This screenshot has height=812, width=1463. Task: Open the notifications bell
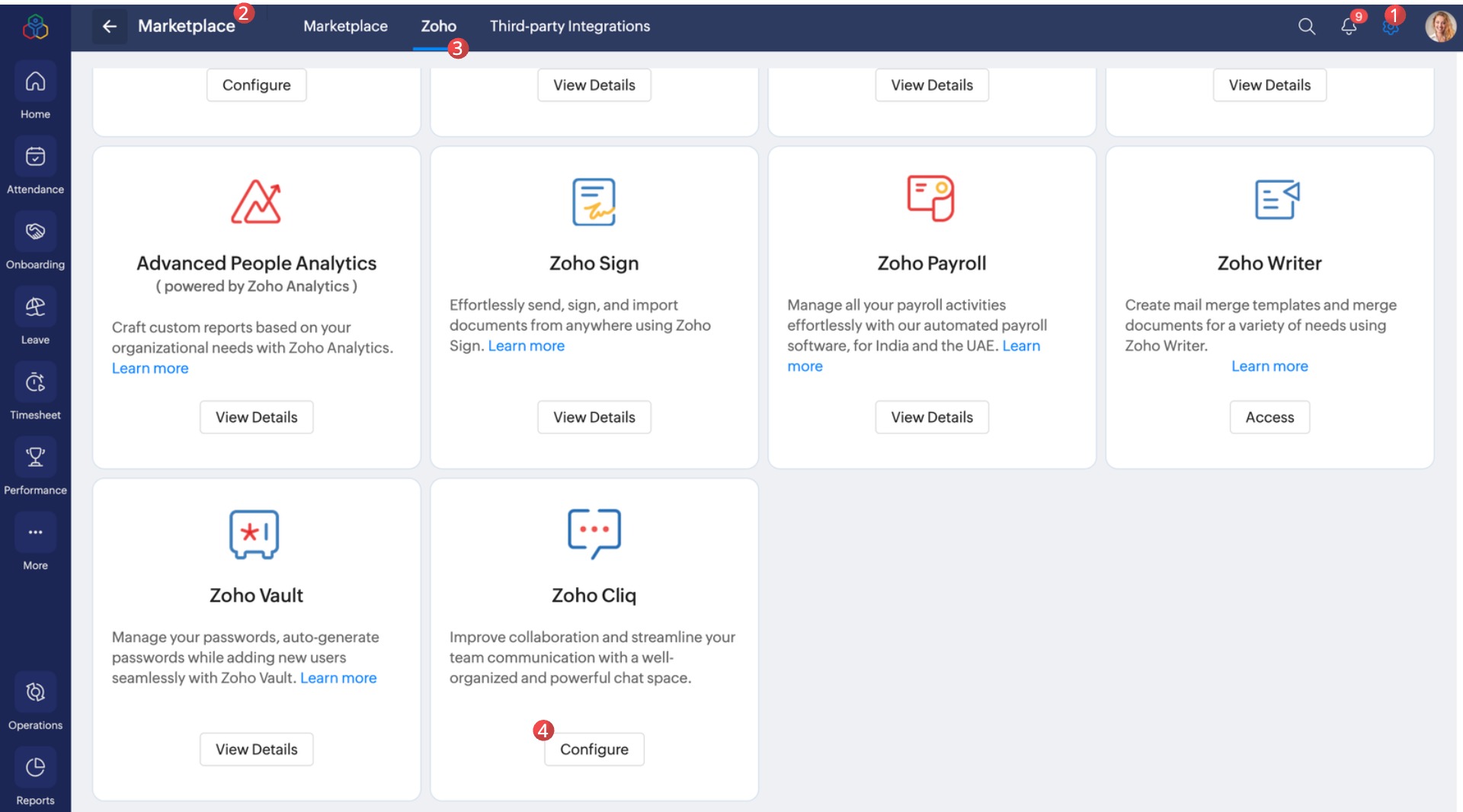[1349, 27]
